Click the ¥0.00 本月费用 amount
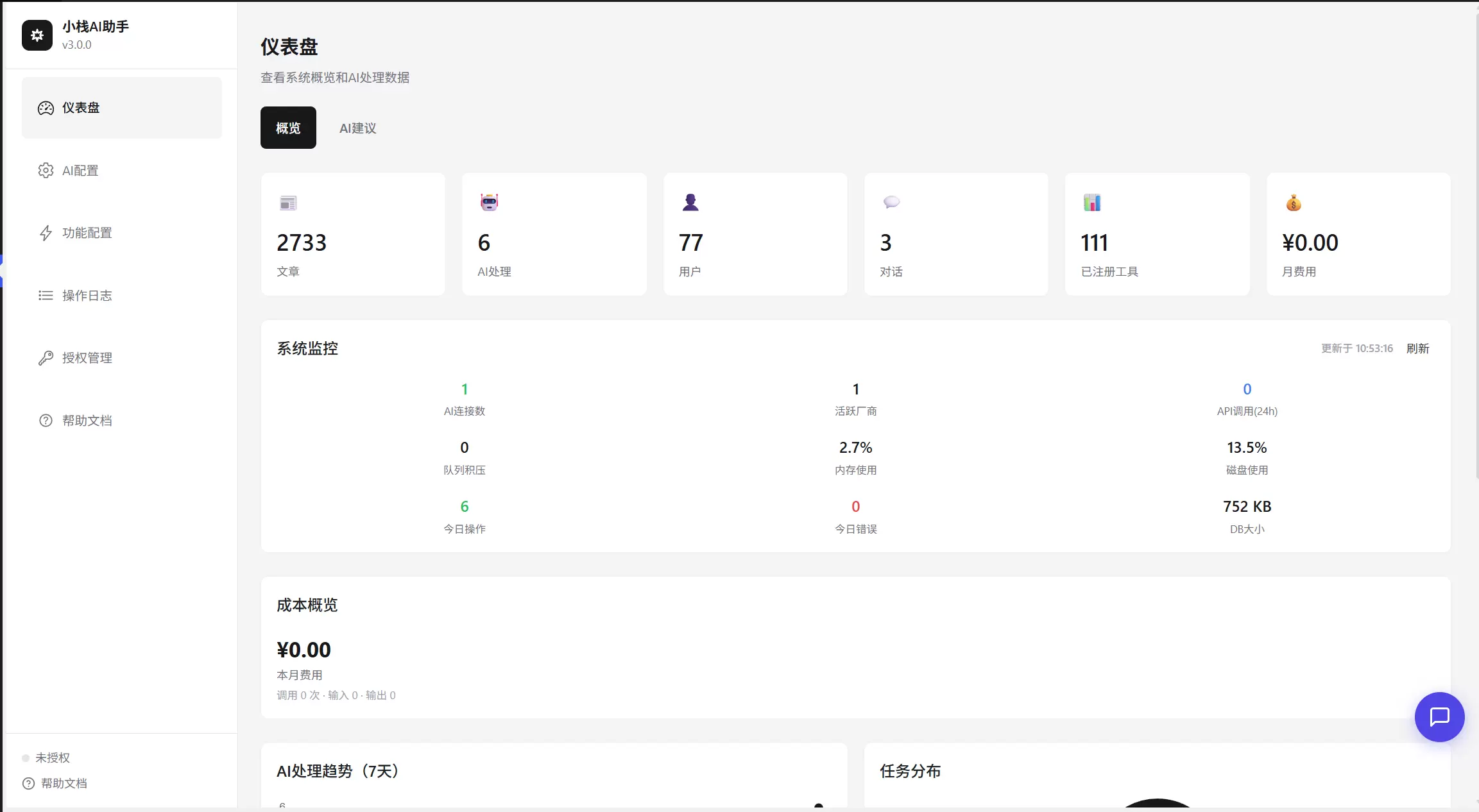This screenshot has height=812, width=1479. click(303, 650)
